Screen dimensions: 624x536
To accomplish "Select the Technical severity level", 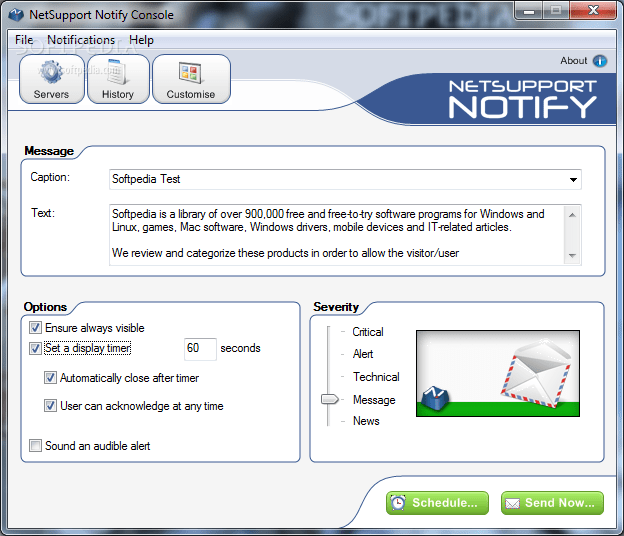I will point(376,377).
